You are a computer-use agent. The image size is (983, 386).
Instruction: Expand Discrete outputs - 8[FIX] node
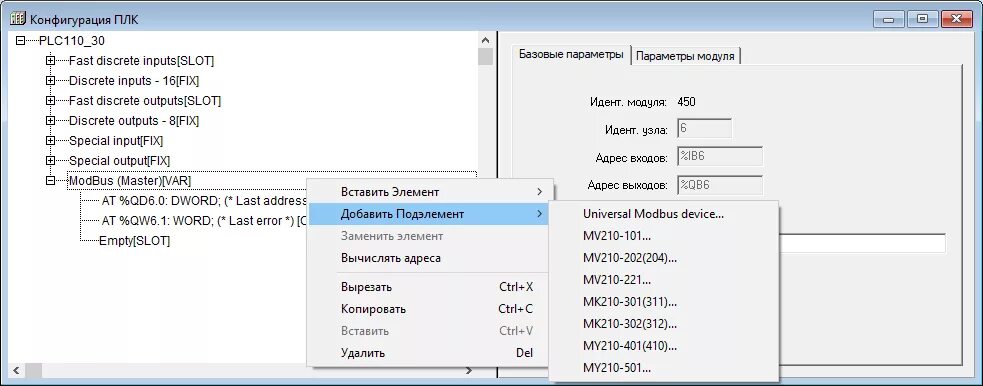tap(50, 121)
